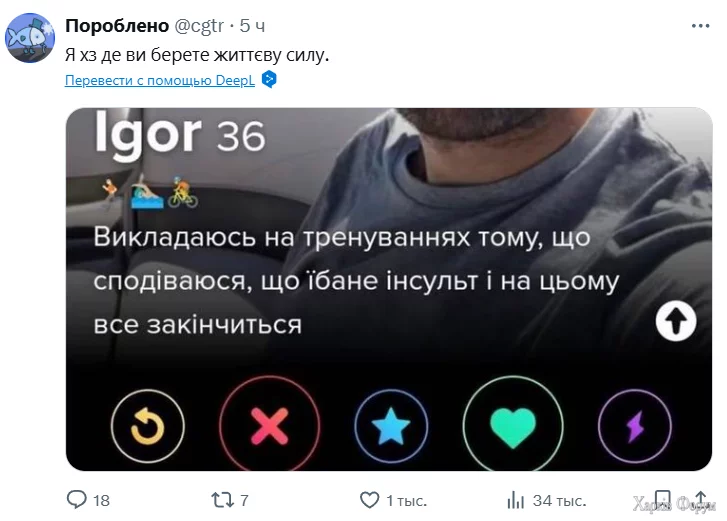Like the post with the heart icon
This screenshot has height=521, width=727.
(370, 500)
